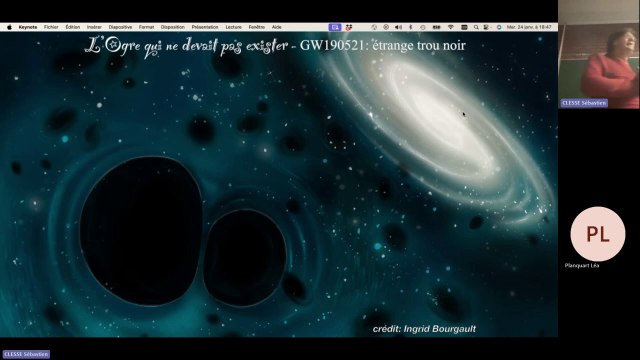Open the Bluetooth menu bar icon
The height and width of the screenshot is (360, 640).
coord(411,27)
